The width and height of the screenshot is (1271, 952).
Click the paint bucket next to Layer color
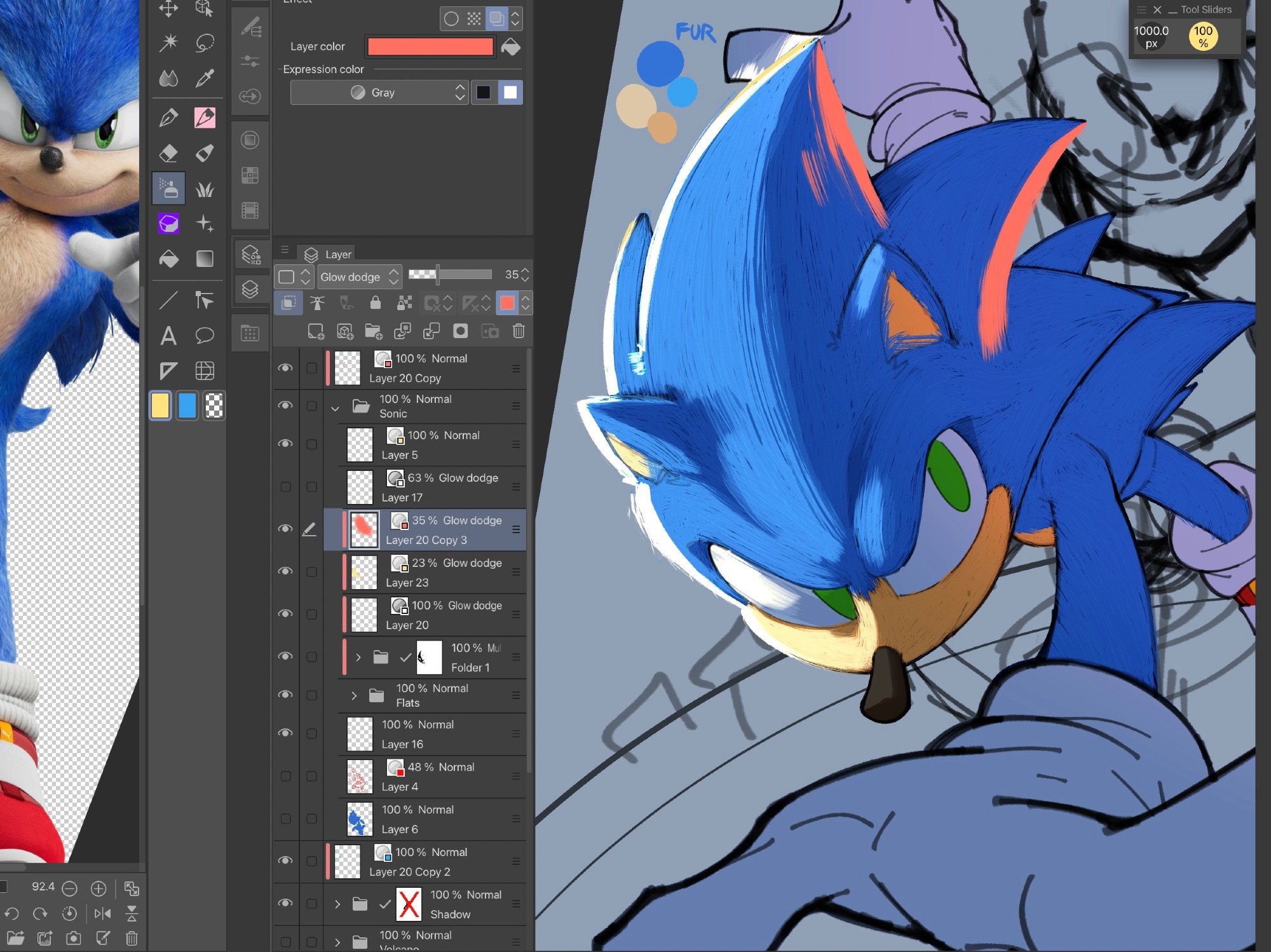511,46
